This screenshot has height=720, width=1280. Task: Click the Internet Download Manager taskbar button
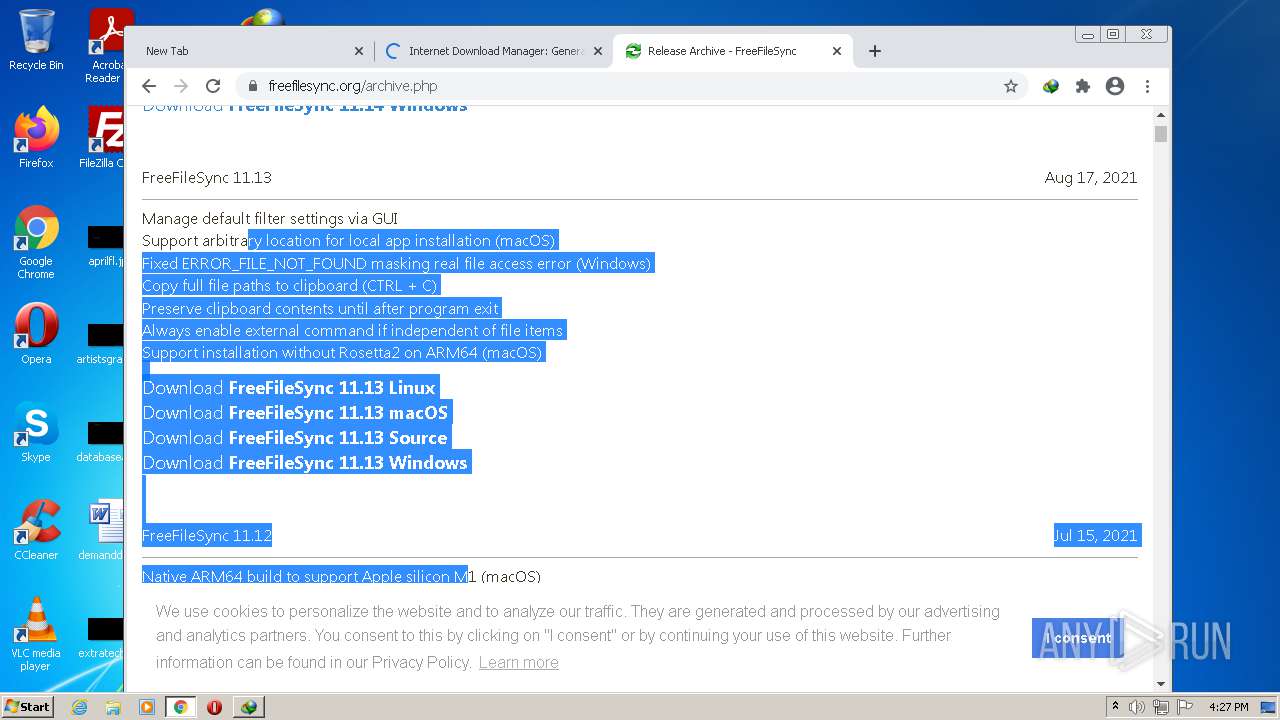click(x=249, y=707)
